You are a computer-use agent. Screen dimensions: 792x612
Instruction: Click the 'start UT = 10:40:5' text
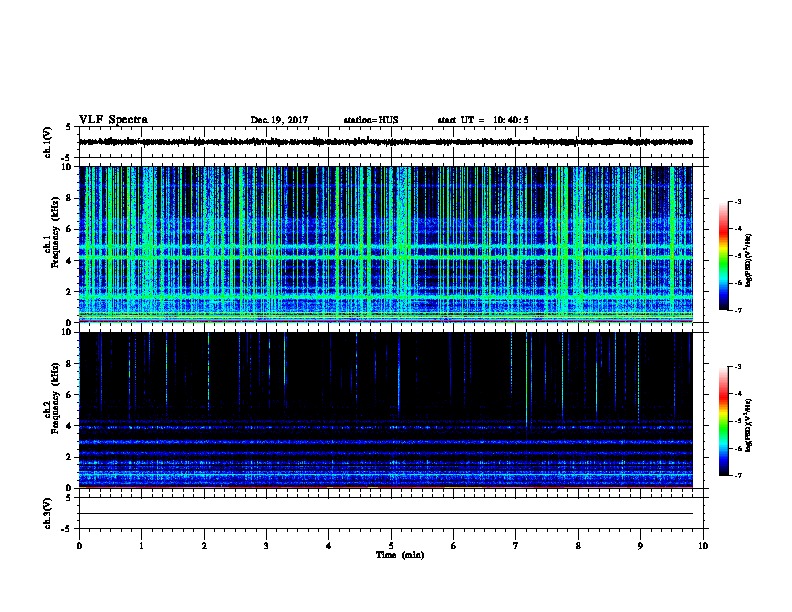483,120
